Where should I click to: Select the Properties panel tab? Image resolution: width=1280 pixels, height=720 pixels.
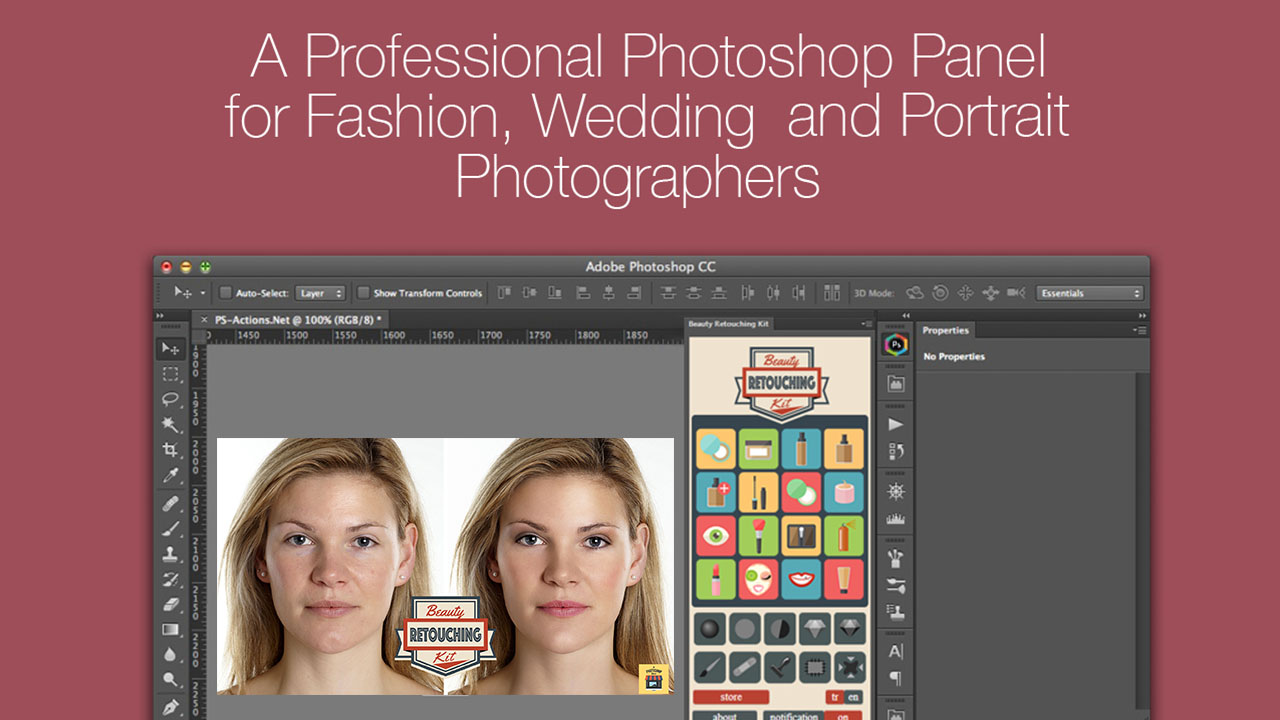945,330
